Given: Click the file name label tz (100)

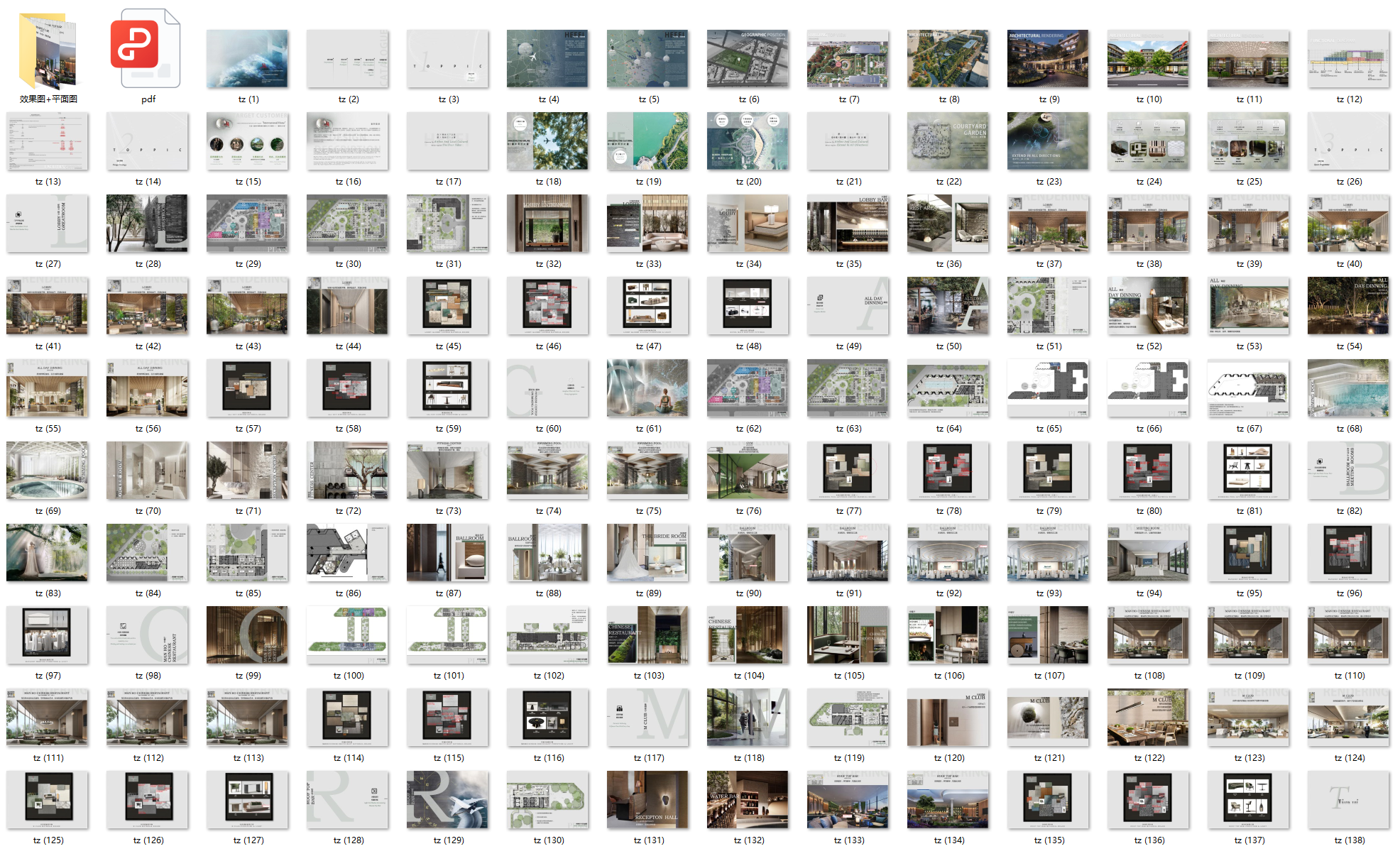Looking at the screenshot, I should click(x=349, y=676).
